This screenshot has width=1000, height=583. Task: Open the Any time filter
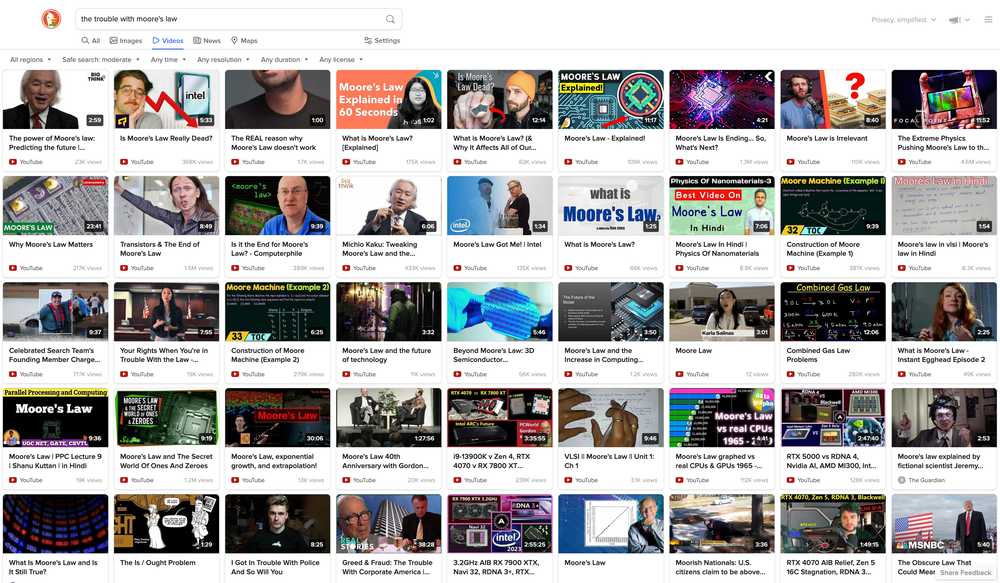point(167,60)
